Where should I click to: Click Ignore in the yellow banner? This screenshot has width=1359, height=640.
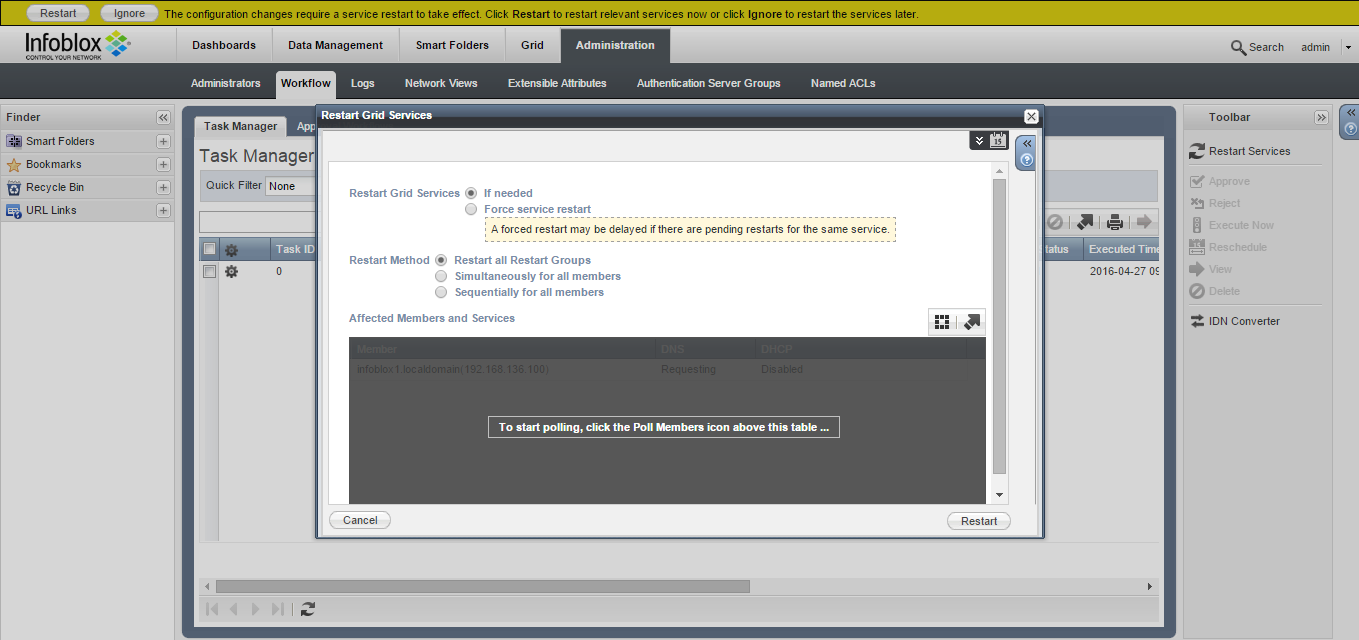[129, 14]
